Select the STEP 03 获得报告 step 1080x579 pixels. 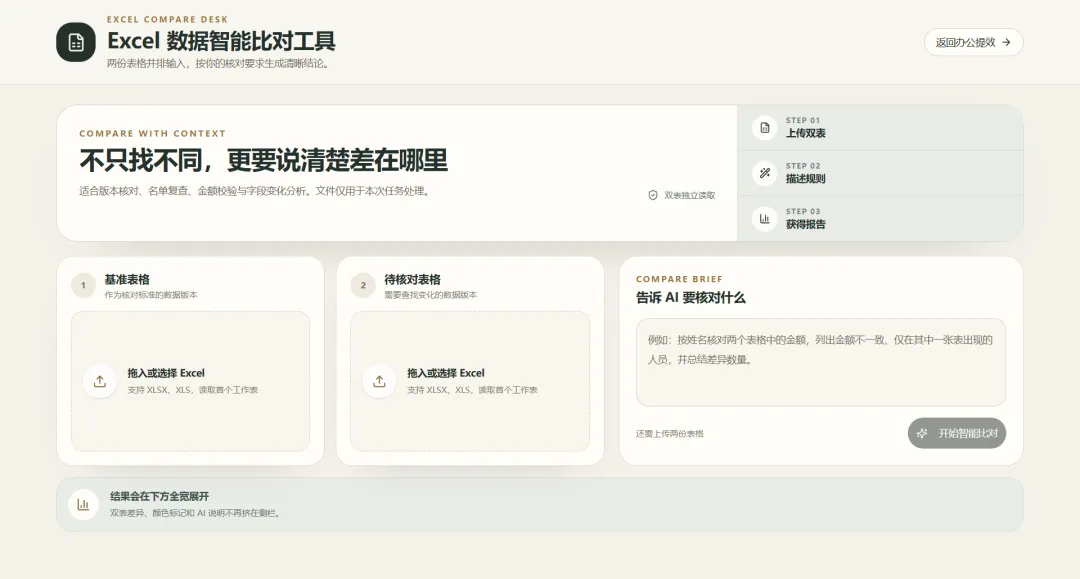coord(880,218)
